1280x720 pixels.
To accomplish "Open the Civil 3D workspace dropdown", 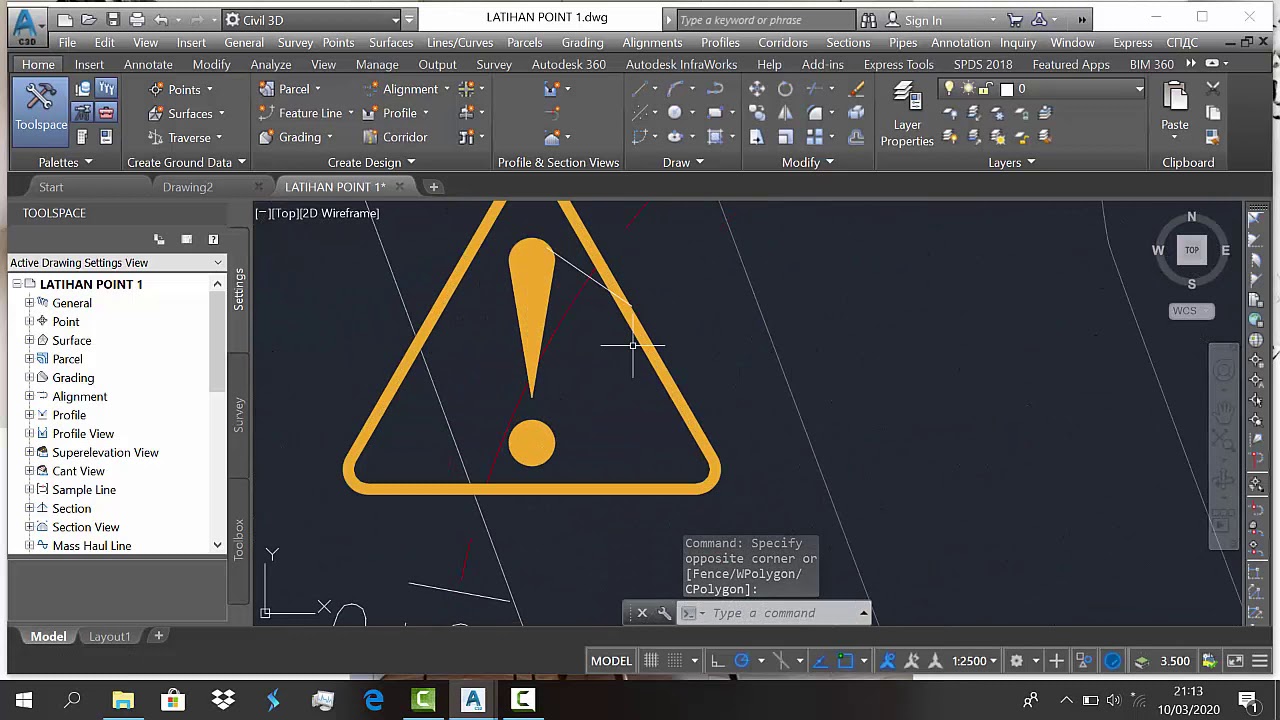I will [312, 19].
